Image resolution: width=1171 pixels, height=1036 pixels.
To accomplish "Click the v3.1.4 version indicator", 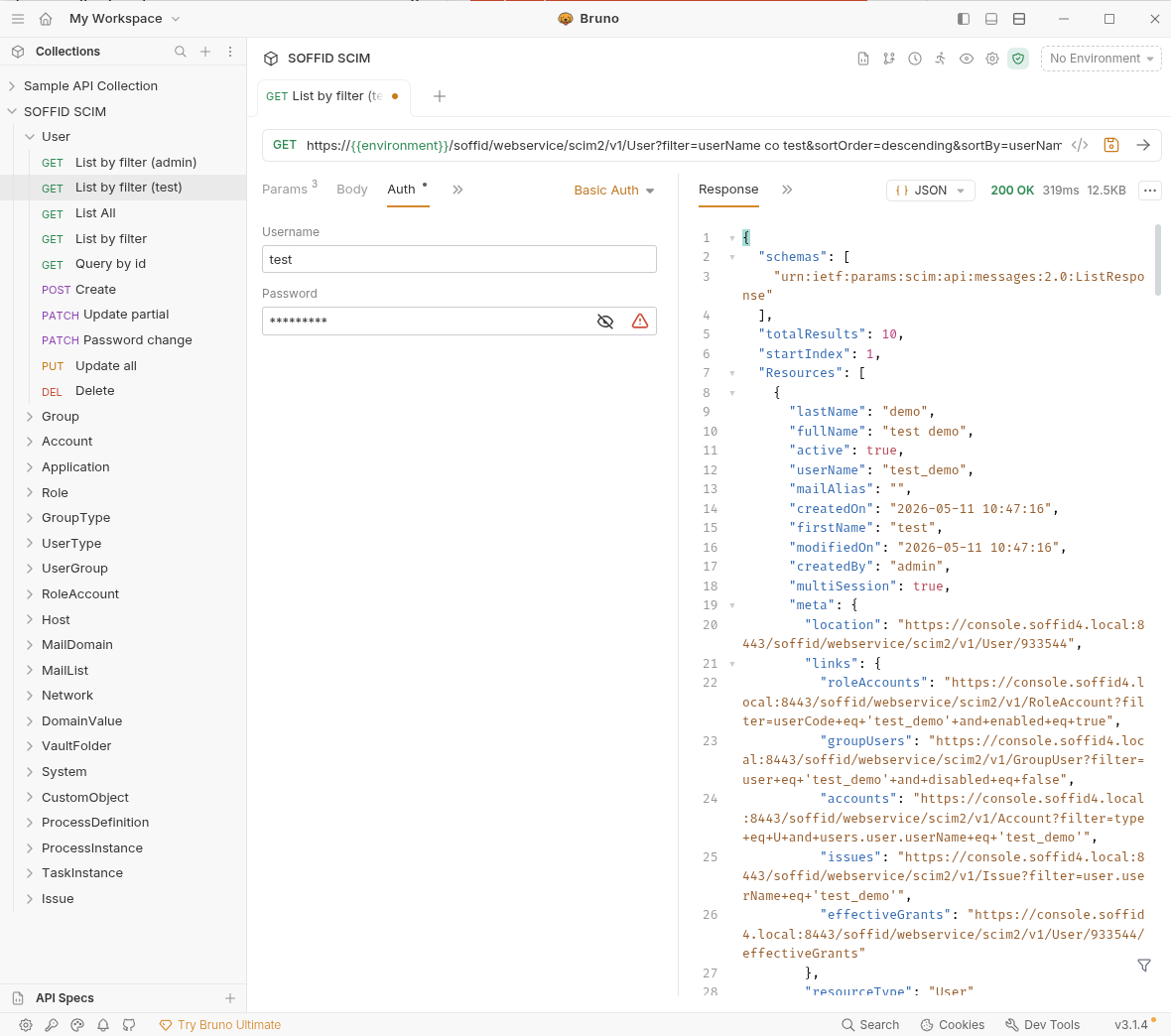I will point(1130,1025).
